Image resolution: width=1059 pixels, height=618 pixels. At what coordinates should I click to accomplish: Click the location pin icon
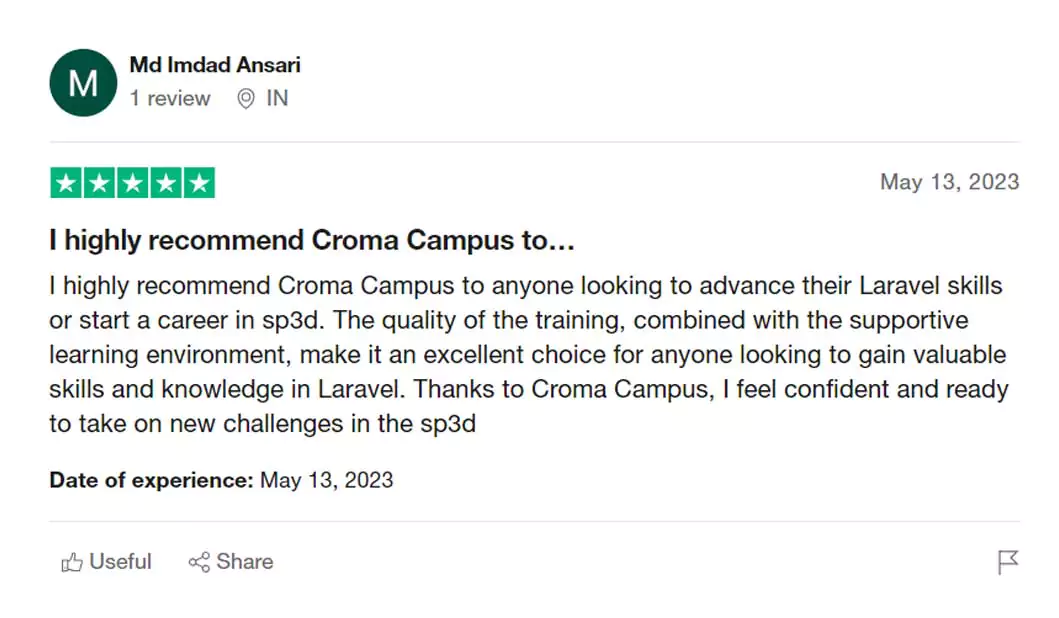click(246, 99)
